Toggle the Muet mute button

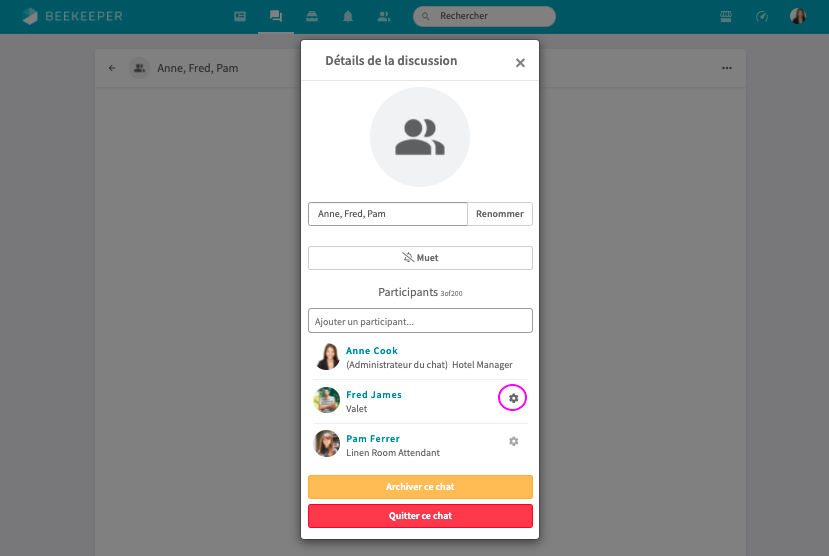(420, 258)
